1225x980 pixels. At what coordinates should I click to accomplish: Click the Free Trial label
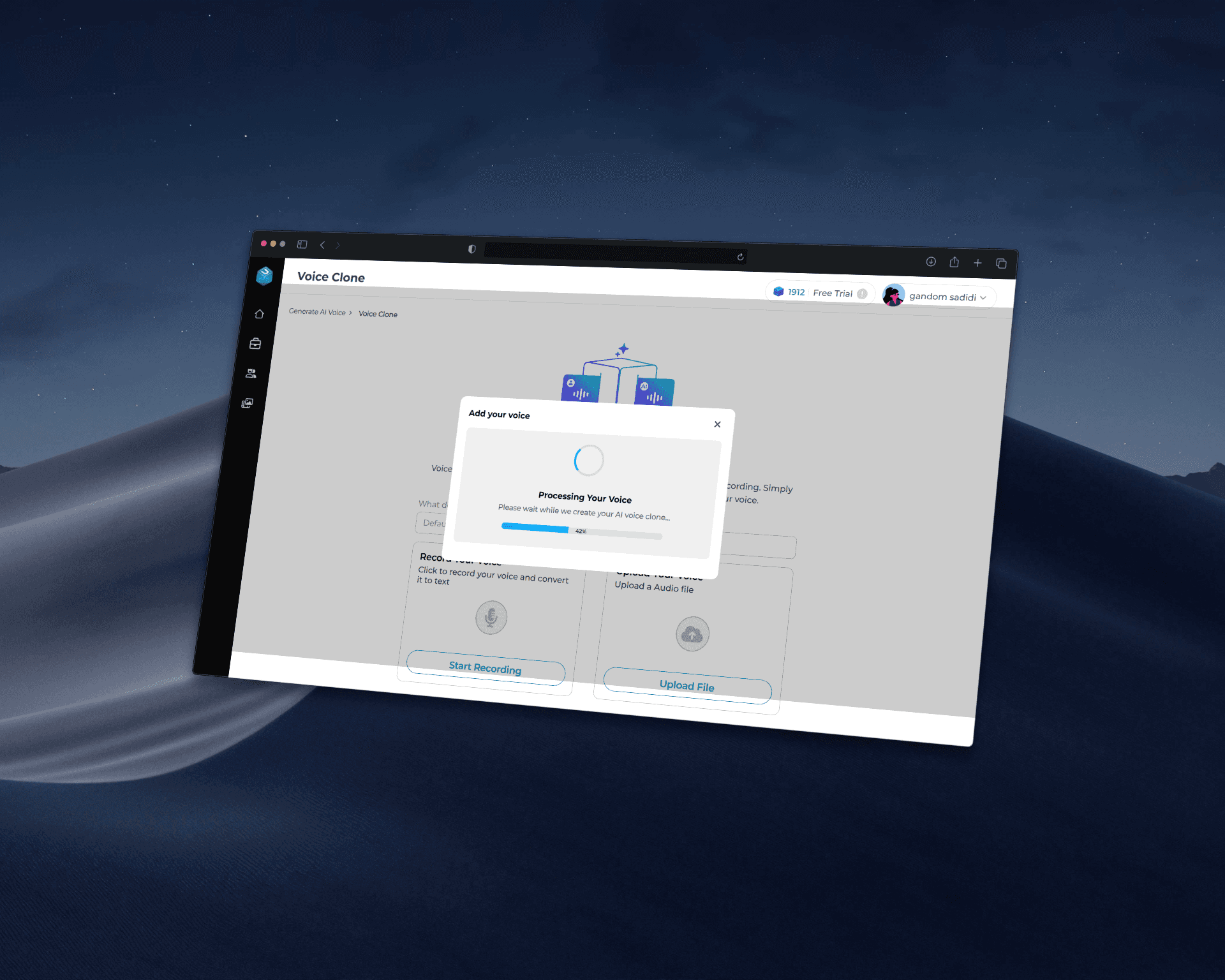(833, 293)
